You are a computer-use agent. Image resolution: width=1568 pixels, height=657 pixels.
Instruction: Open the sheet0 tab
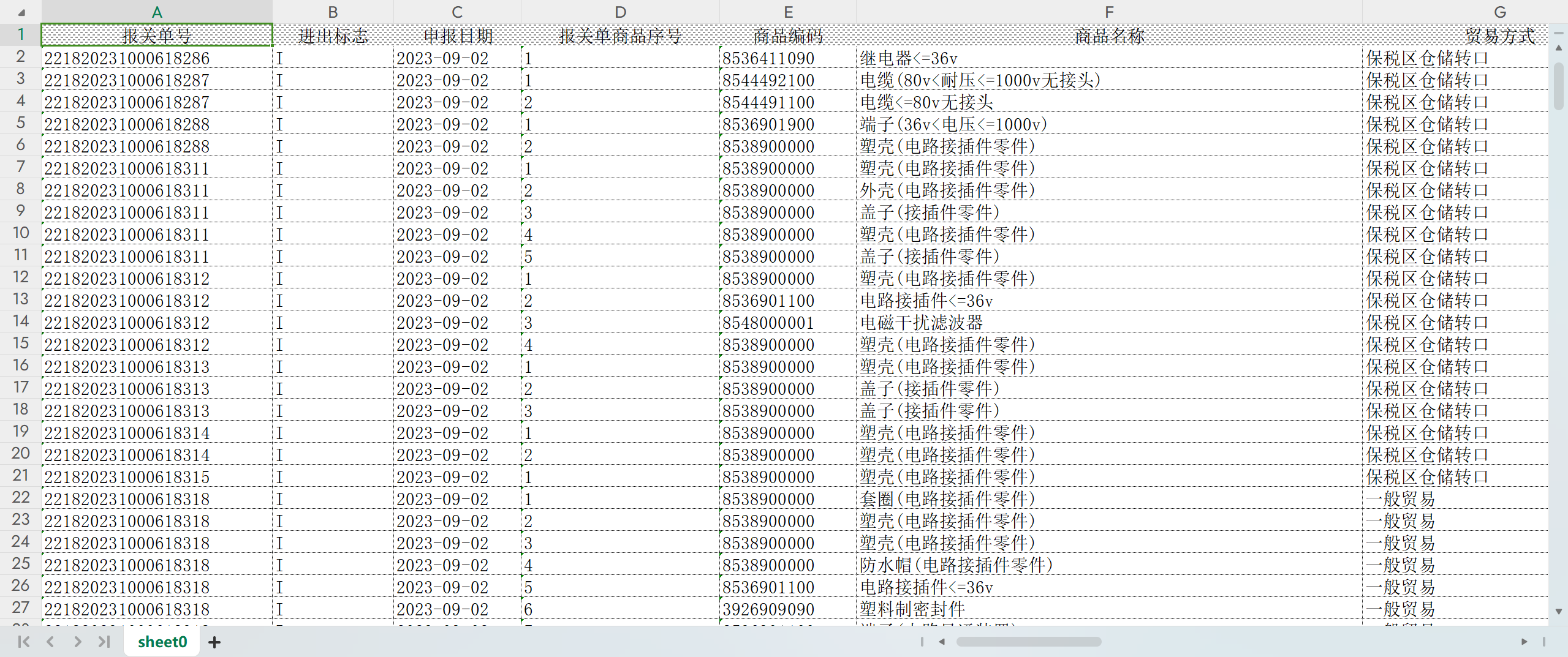[162, 642]
